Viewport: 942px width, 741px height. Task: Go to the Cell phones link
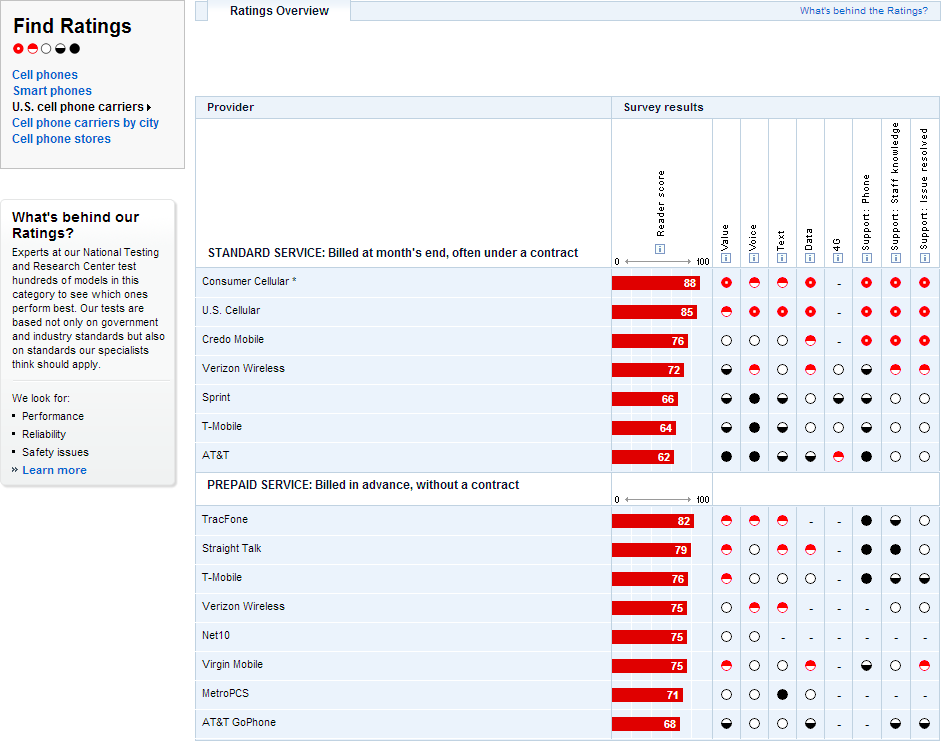(x=45, y=75)
